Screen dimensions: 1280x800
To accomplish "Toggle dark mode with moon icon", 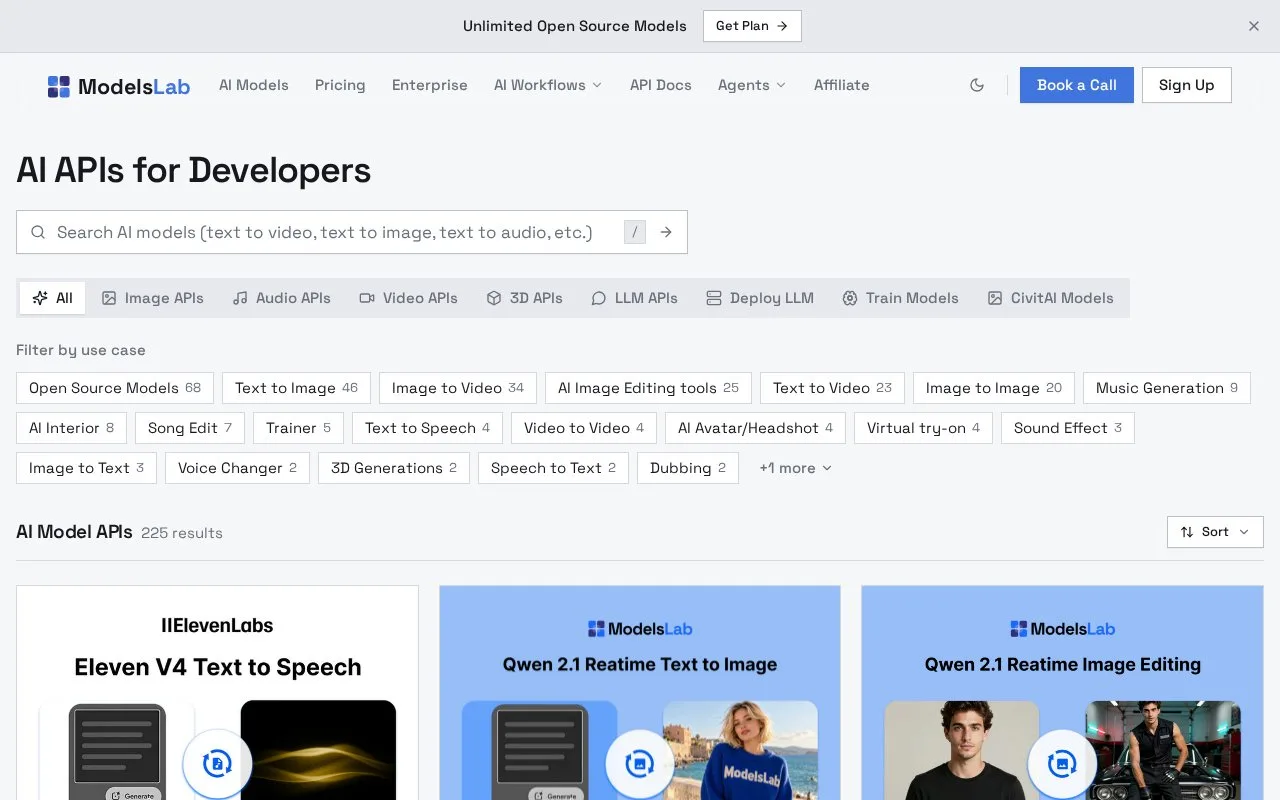I will 977,85.
